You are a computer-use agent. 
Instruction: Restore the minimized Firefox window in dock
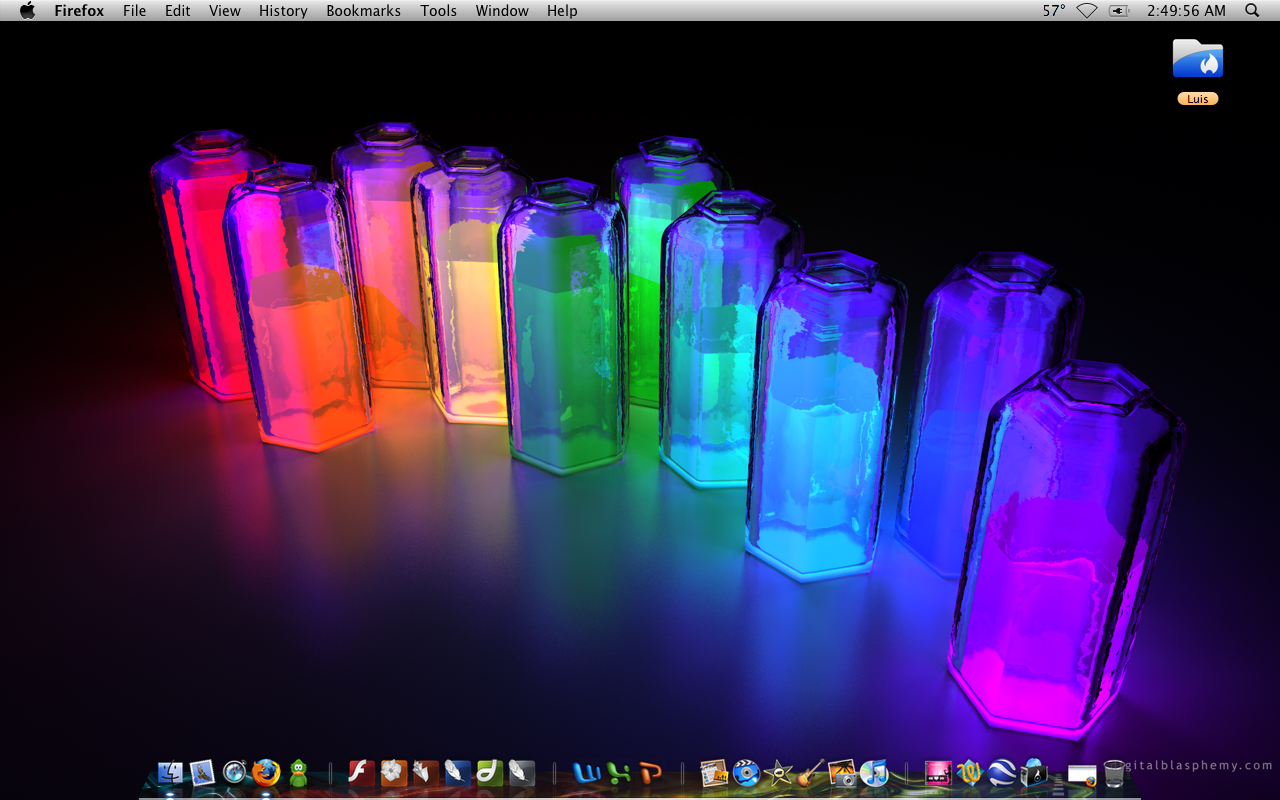pos(1082,774)
